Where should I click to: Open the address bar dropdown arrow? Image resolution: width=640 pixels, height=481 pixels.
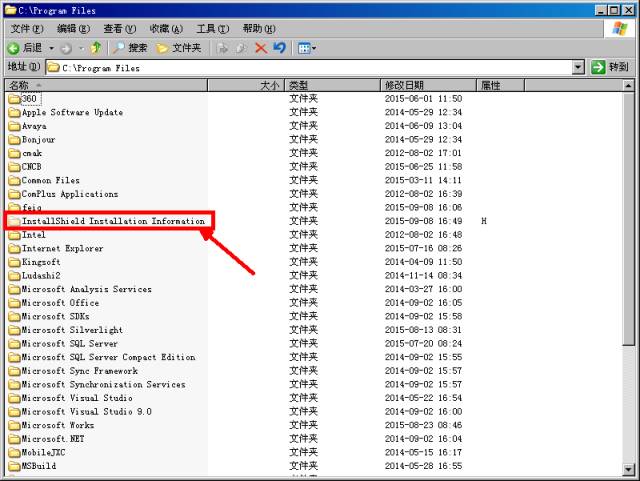tap(578, 68)
